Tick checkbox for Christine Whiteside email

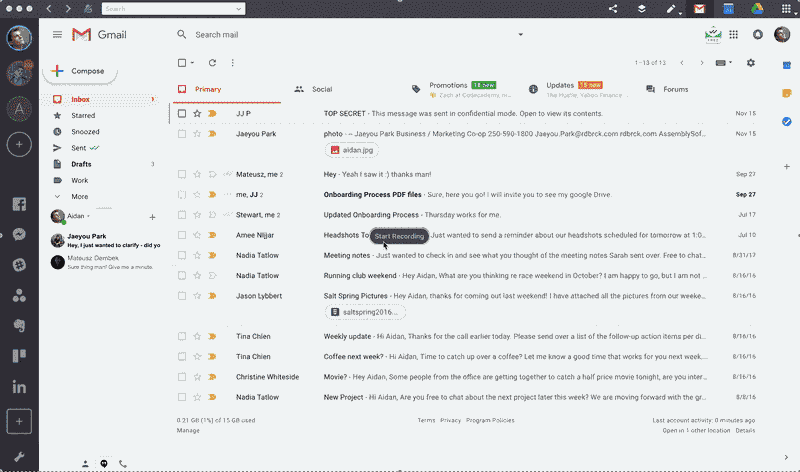(x=182, y=377)
